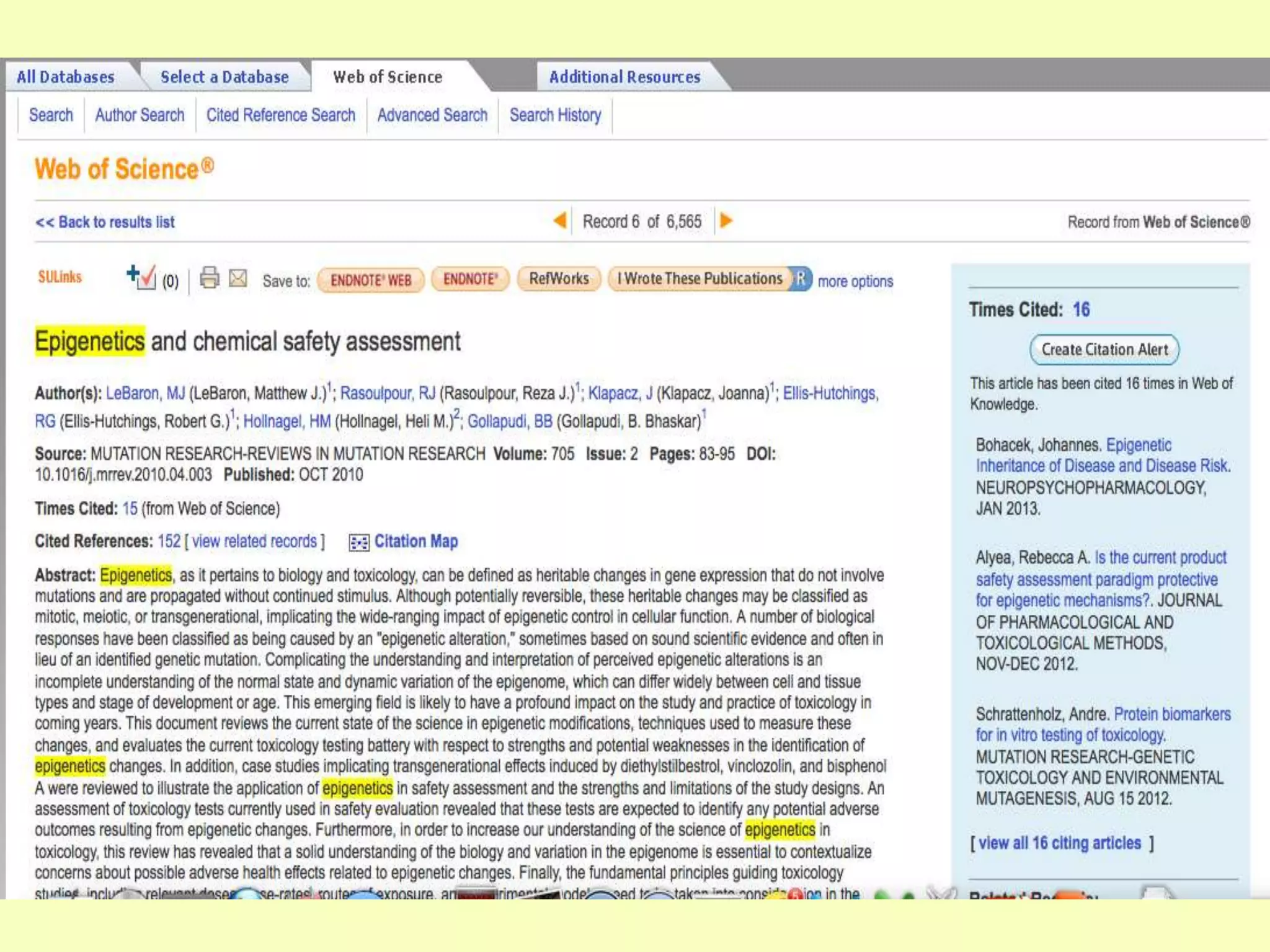
Task: Click the email envelope icon
Action: (238, 278)
